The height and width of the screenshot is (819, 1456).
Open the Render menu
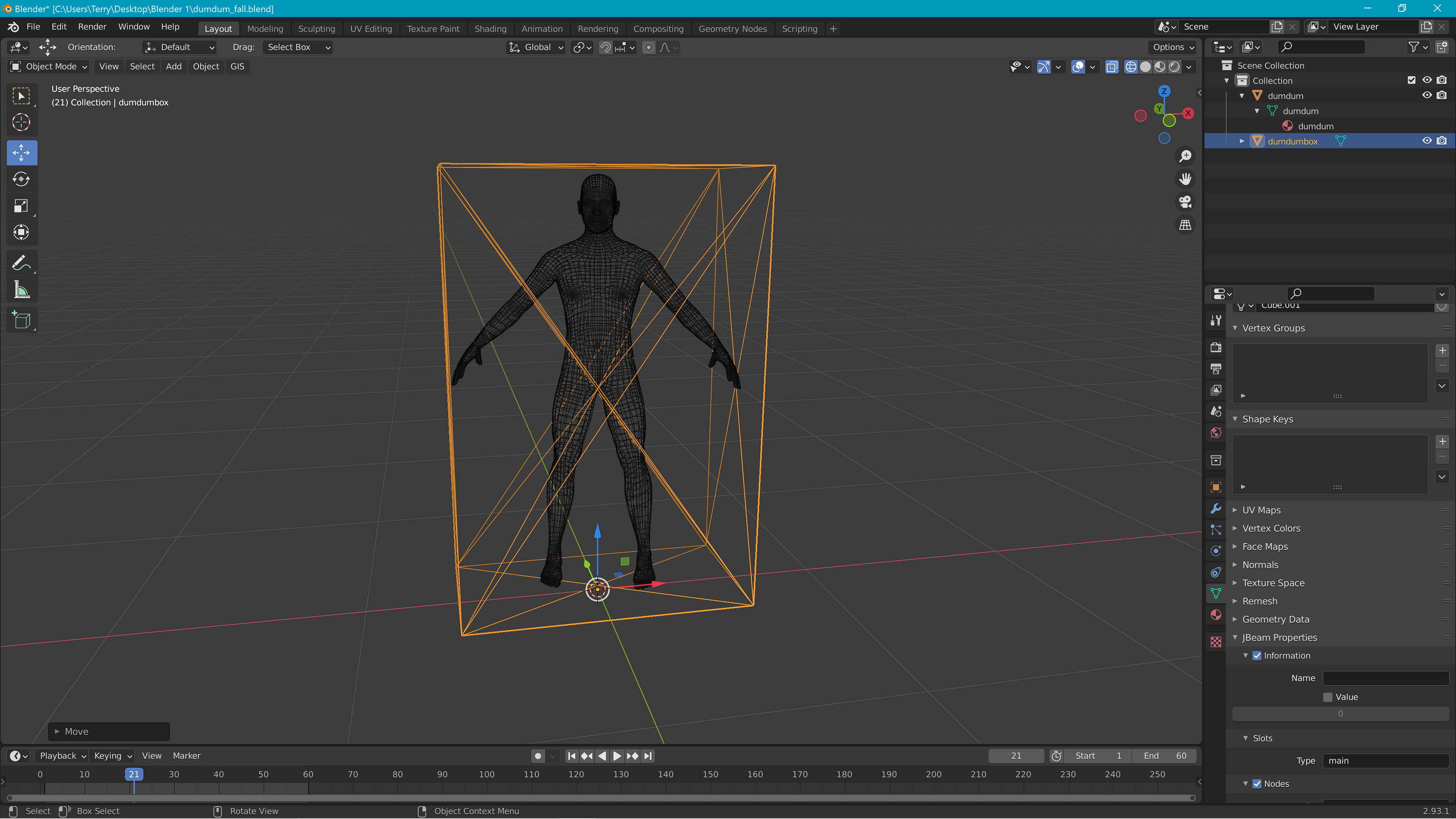pyautogui.click(x=92, y=27)
